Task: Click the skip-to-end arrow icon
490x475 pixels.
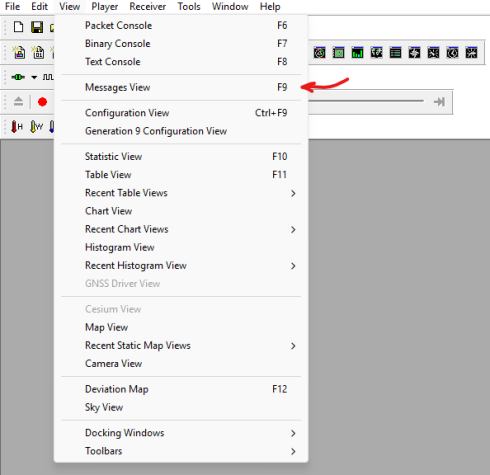Action: coord(439,102)
